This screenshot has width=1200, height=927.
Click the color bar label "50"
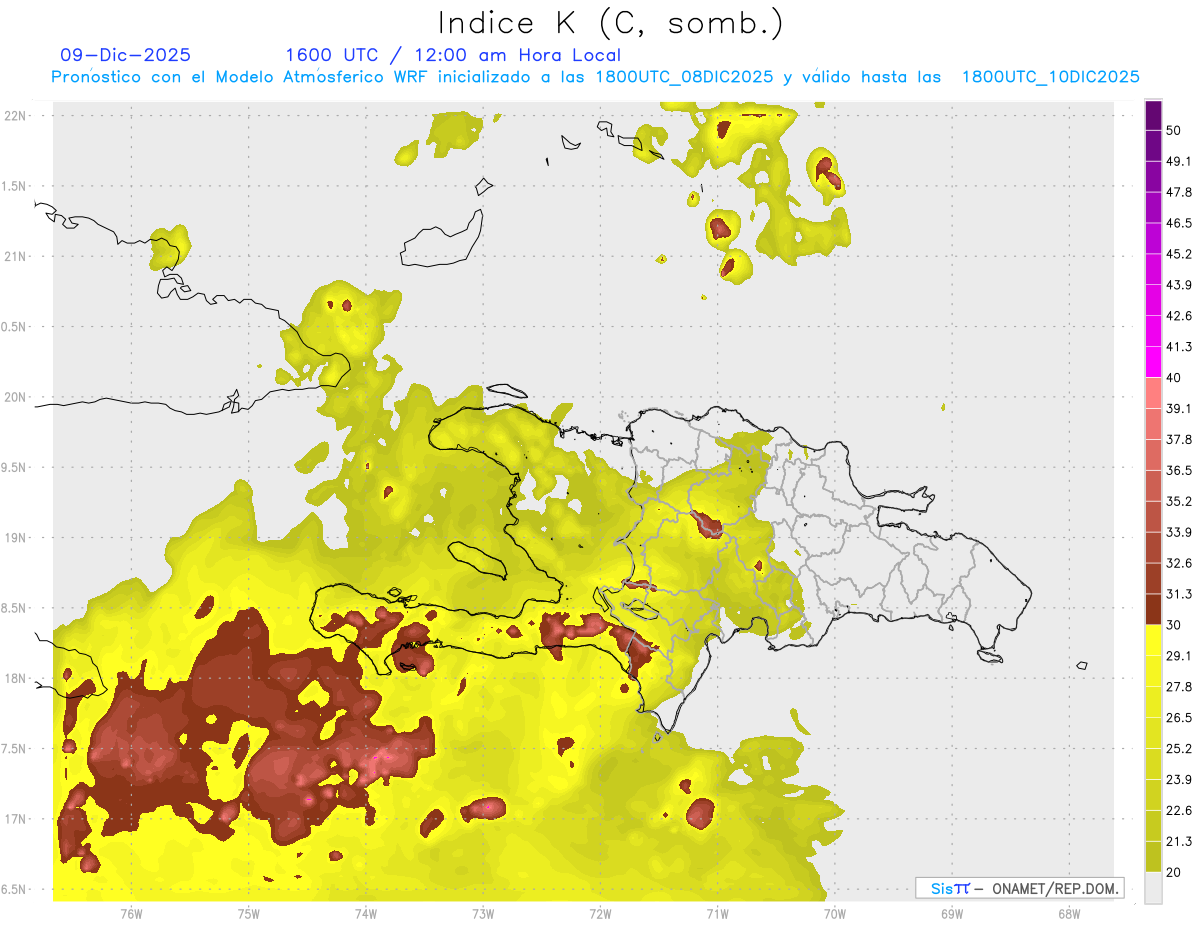(1174, 131)
